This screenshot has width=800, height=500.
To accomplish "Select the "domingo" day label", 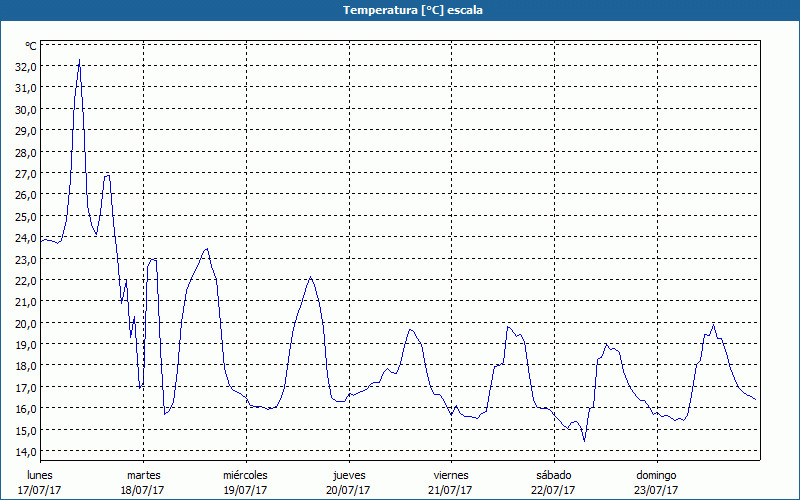I will pyautogui.click(x=656, y=475).
